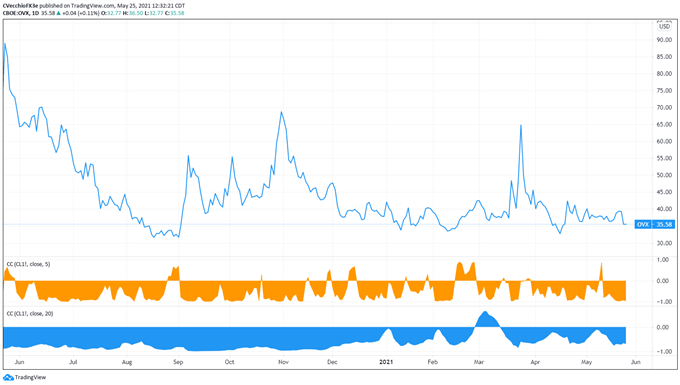Click the CC (CL1!, close, 5) indicator label
680x385 pixels.
pyautogui.click(x=28, y=264)
